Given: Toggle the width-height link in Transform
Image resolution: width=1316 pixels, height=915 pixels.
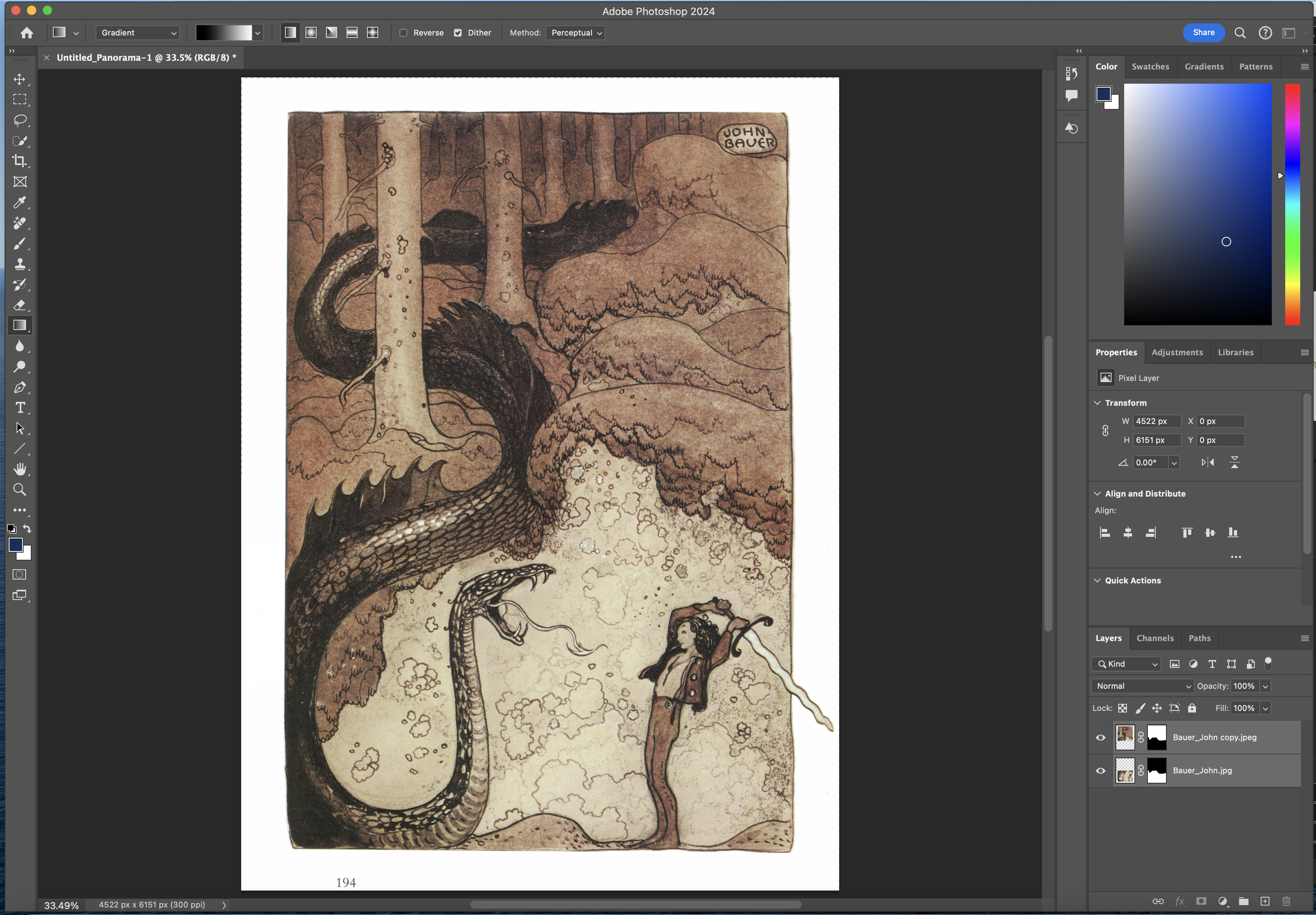Looking at the screenshot, I should 1105,431.
